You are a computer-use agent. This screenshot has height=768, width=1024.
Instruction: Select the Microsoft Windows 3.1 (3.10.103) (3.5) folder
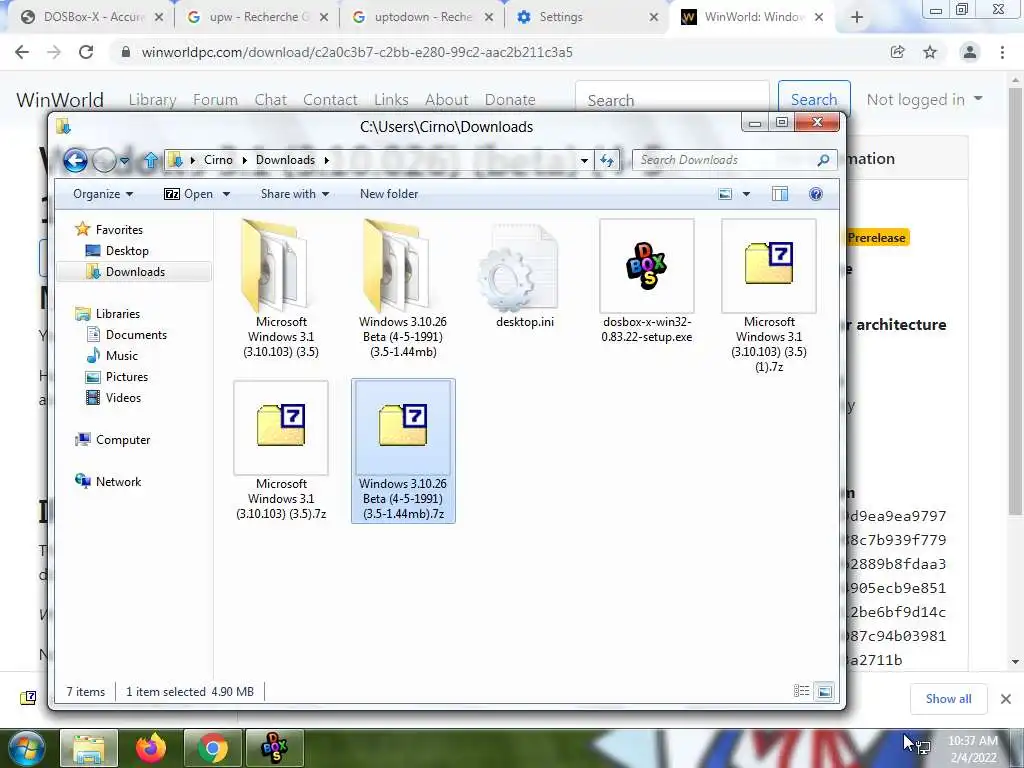pyautogui.click(x=281, y=288)
